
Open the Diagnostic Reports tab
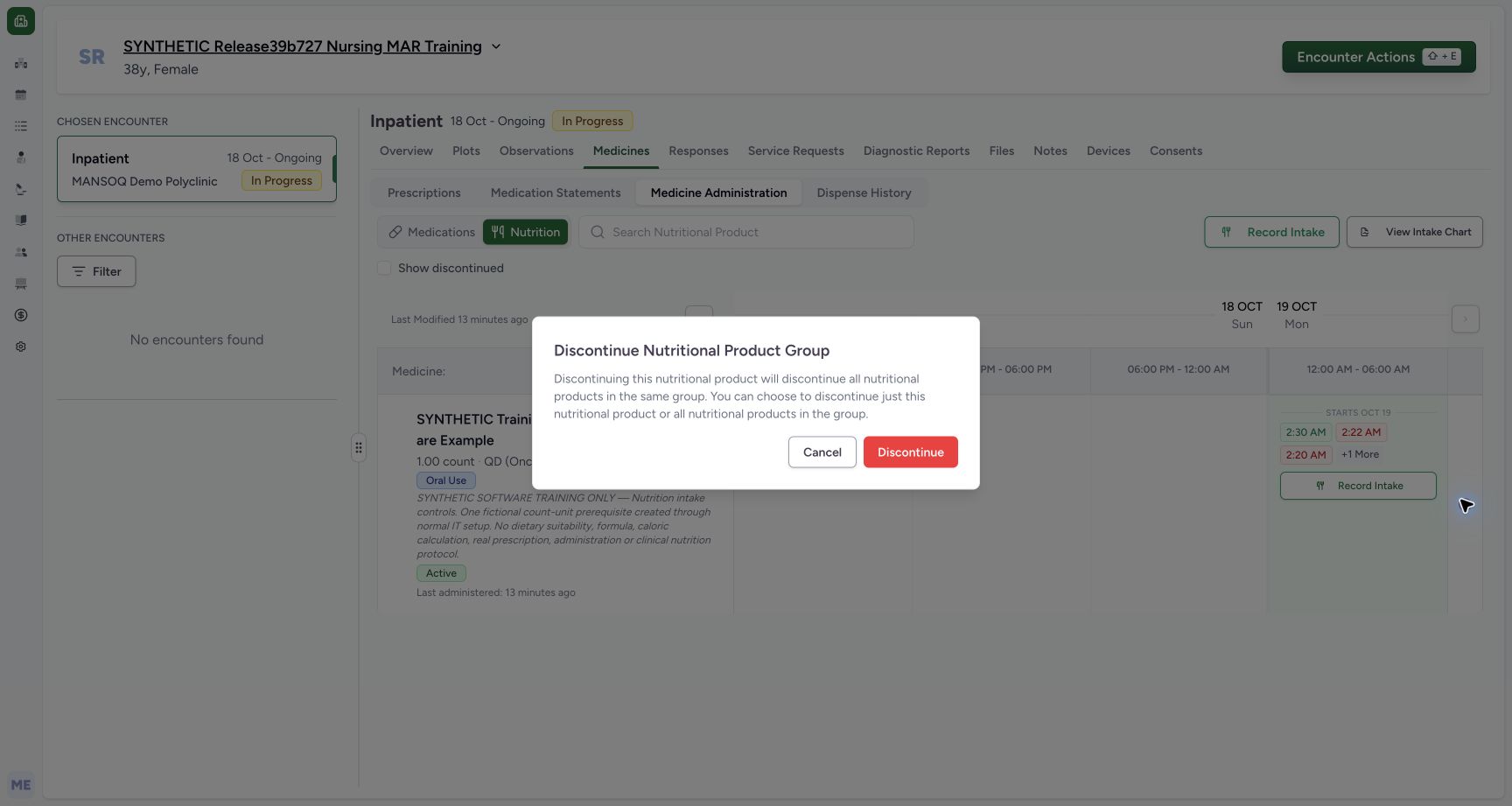click(x=916, y=151)
